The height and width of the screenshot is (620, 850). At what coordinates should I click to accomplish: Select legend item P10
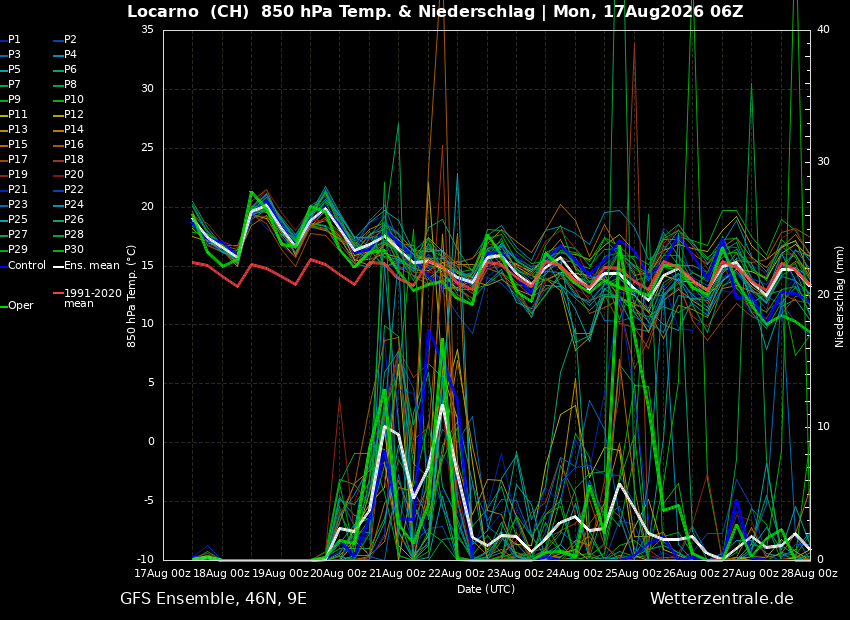[68, 100]
